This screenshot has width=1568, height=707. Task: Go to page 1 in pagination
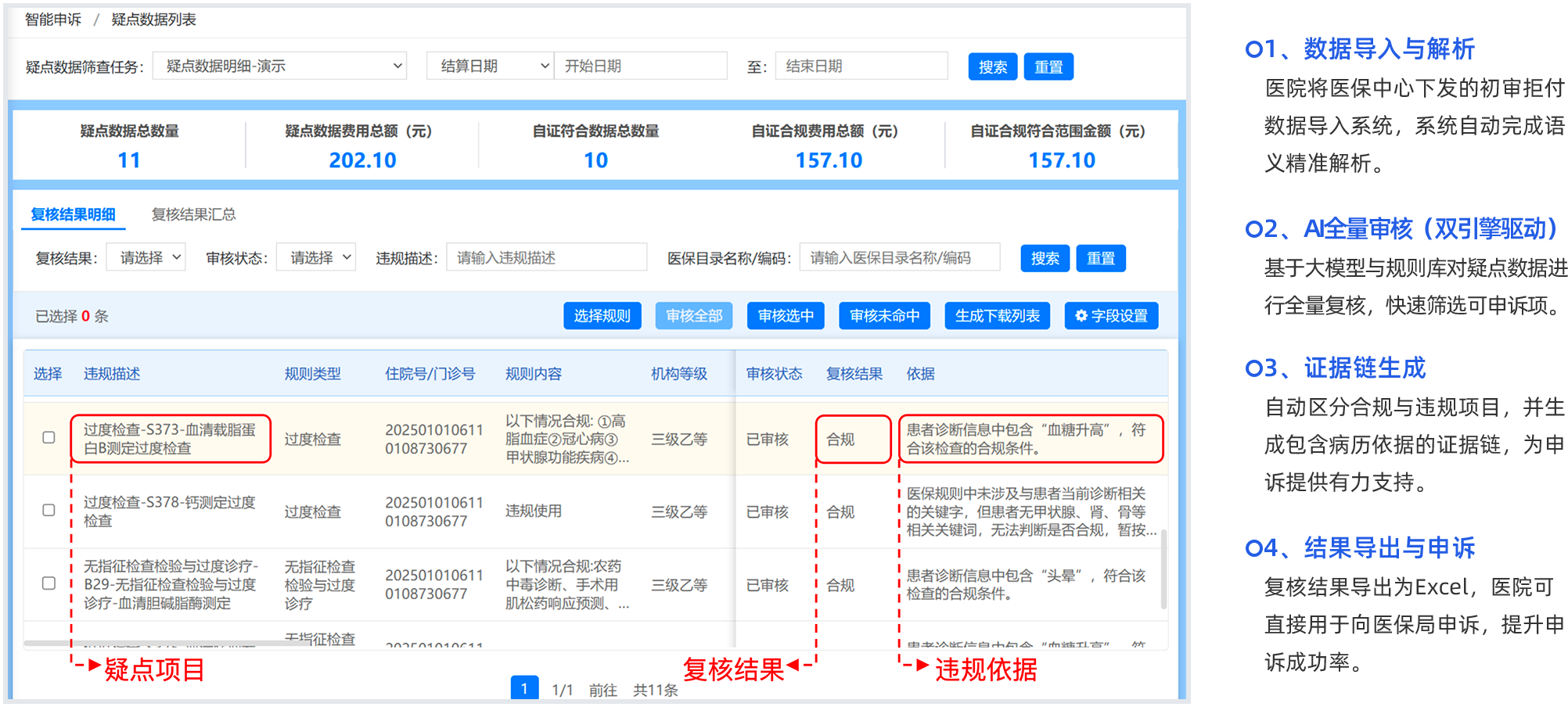click(524, 688)
